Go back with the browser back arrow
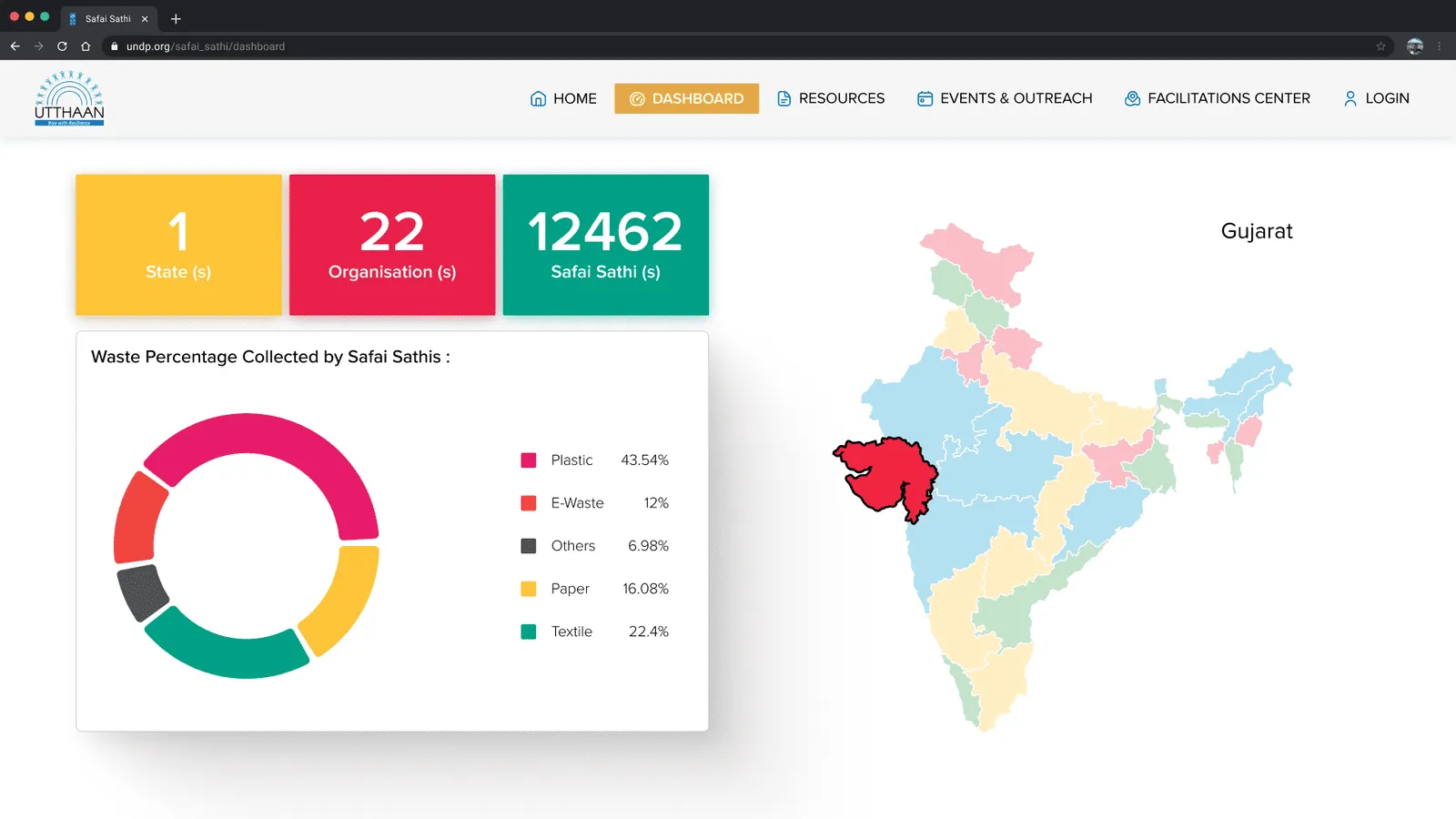 coord(15,46)
